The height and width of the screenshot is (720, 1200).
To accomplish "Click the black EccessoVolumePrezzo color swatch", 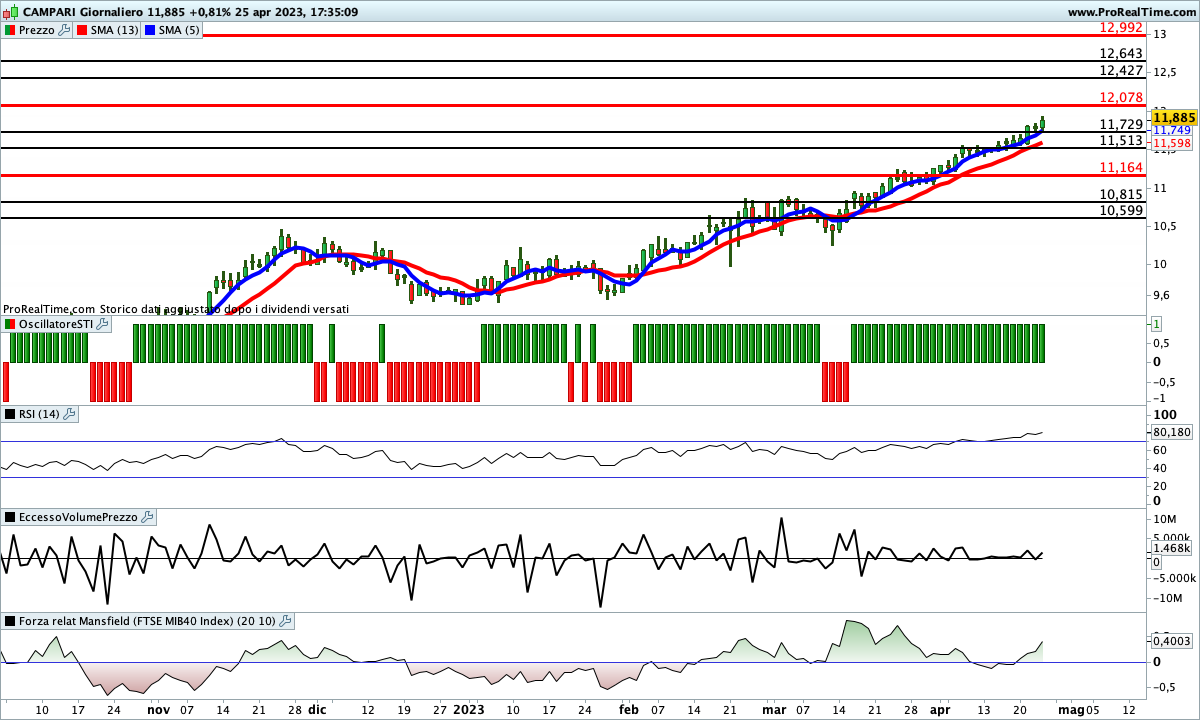I will click(x=10, y=517).
